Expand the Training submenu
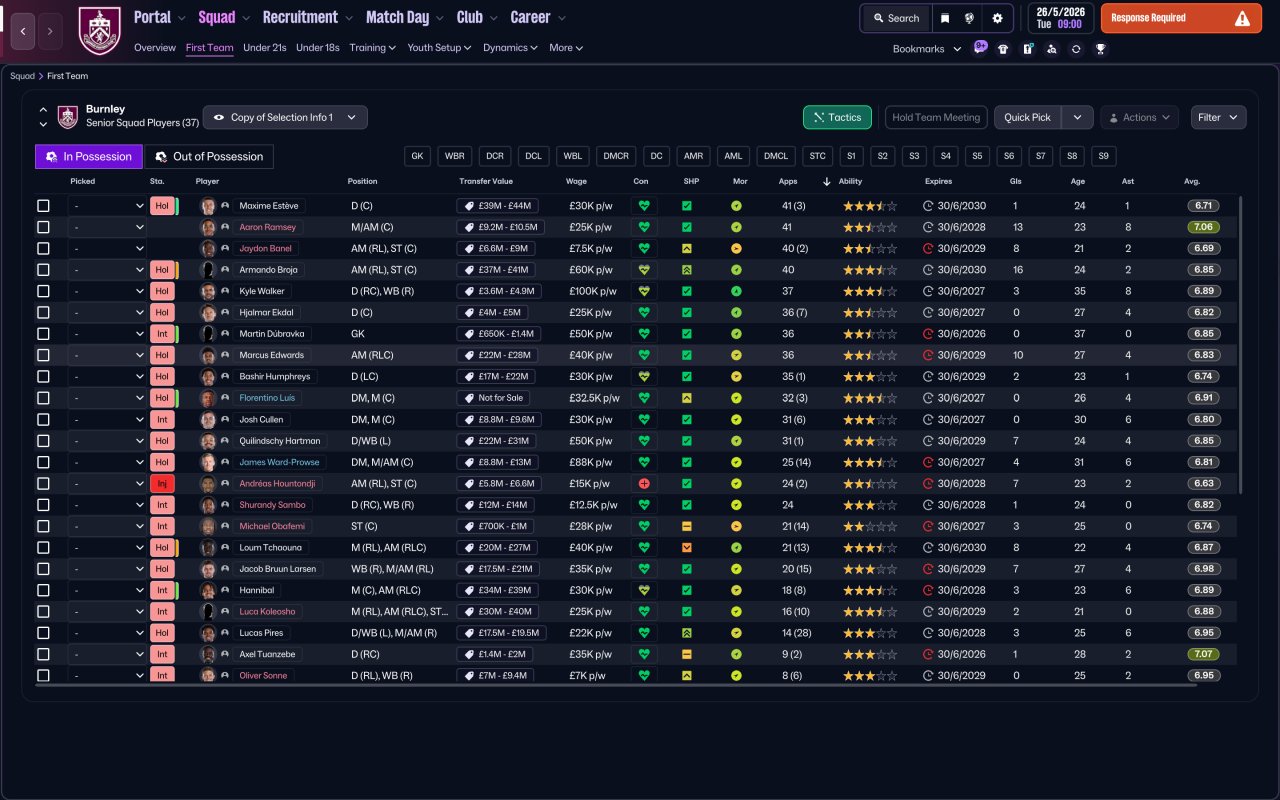Screen dimensions: 1280x800 [372, 47]
